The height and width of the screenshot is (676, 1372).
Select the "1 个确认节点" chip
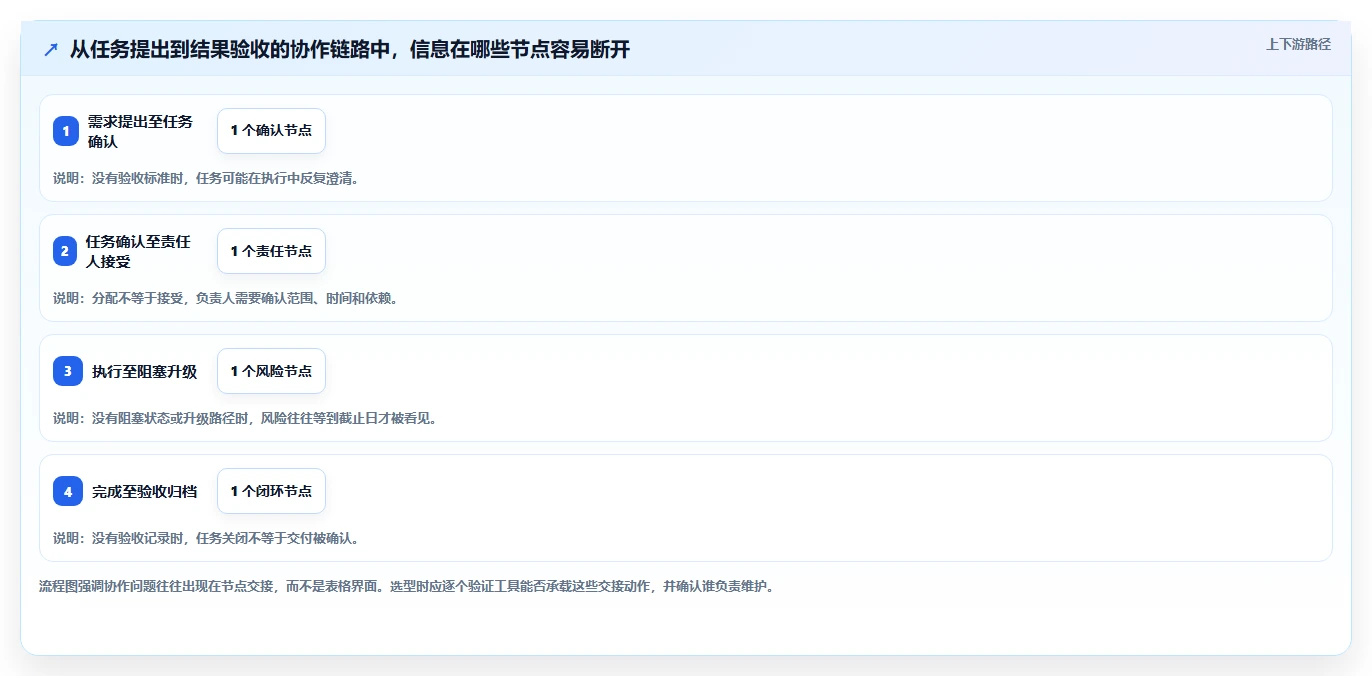click(x=271, y=131)
